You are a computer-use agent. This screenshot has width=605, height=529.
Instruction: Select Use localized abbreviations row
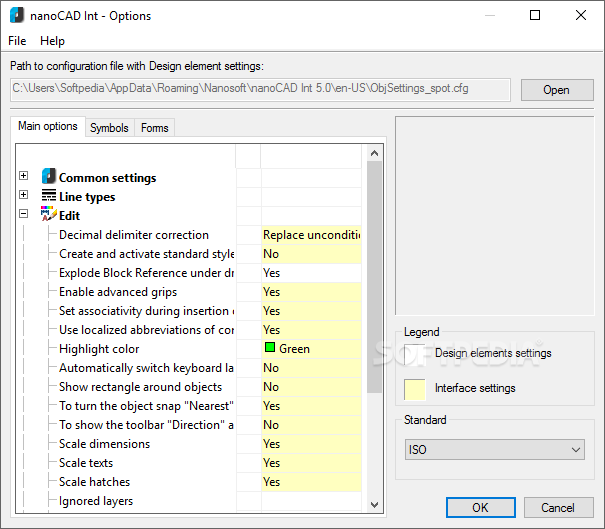coord(147,330)
